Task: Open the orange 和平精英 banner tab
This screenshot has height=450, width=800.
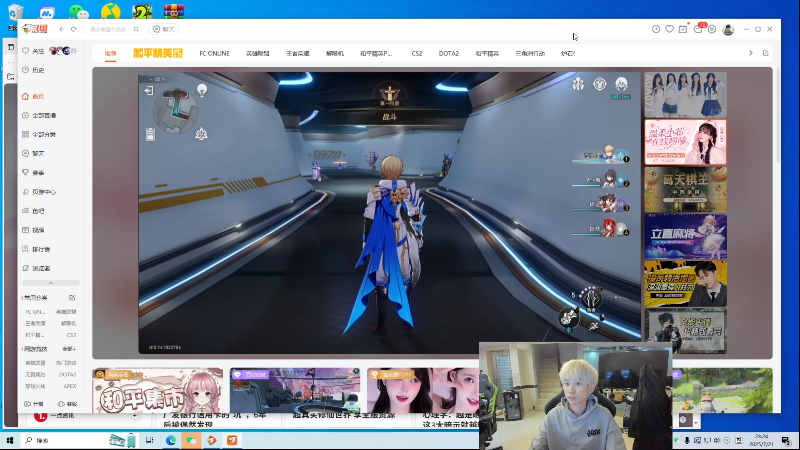Action: 158,53
